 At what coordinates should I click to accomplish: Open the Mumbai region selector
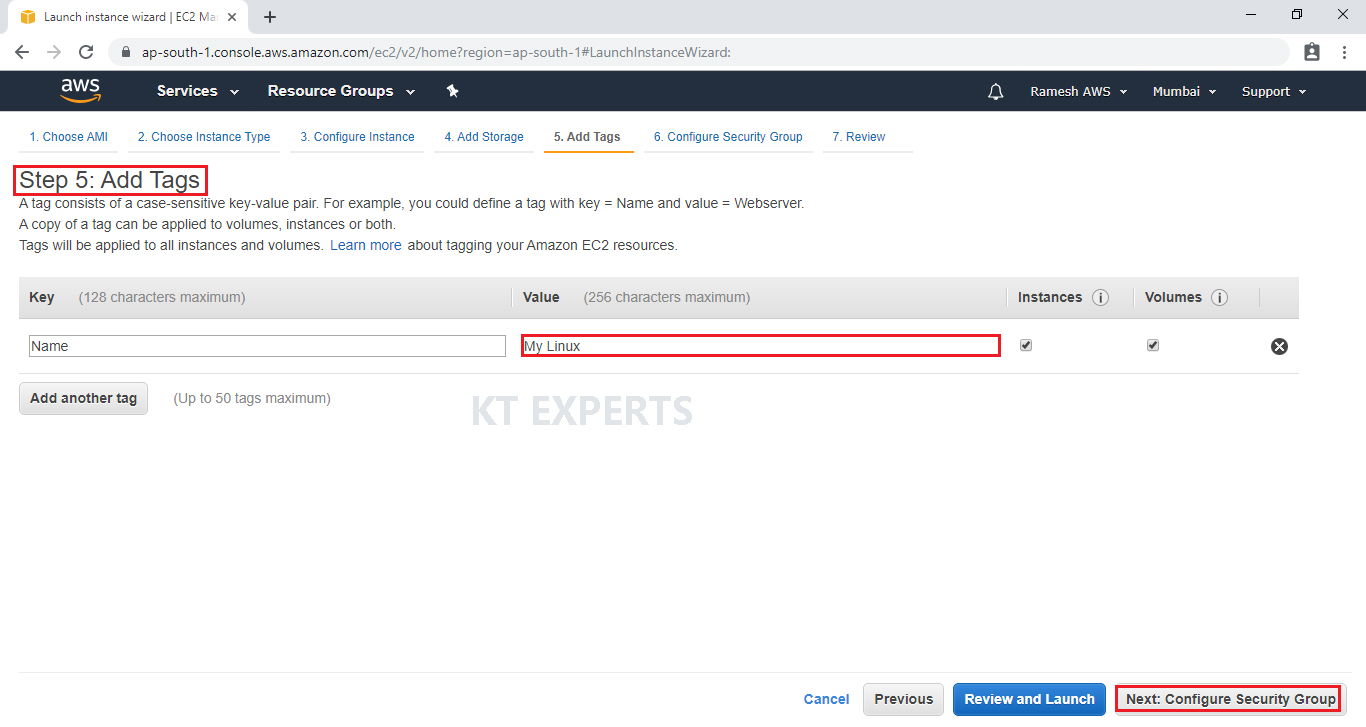point(1184,91)
